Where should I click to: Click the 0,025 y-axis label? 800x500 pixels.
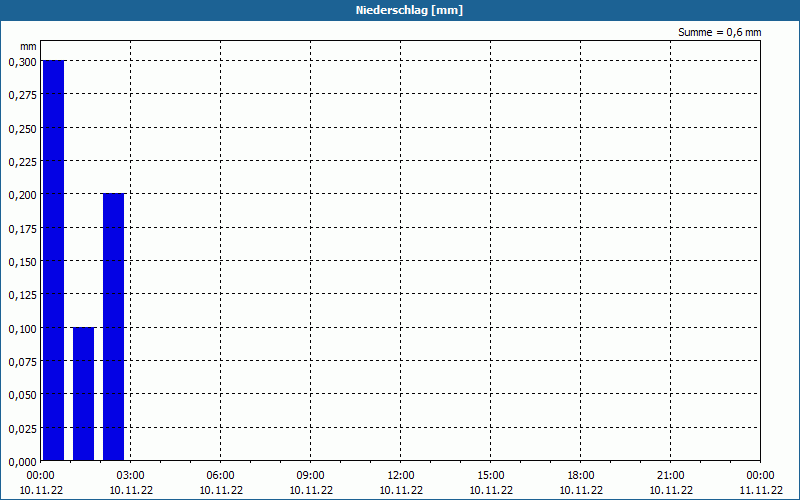click(x=23, y=429)
